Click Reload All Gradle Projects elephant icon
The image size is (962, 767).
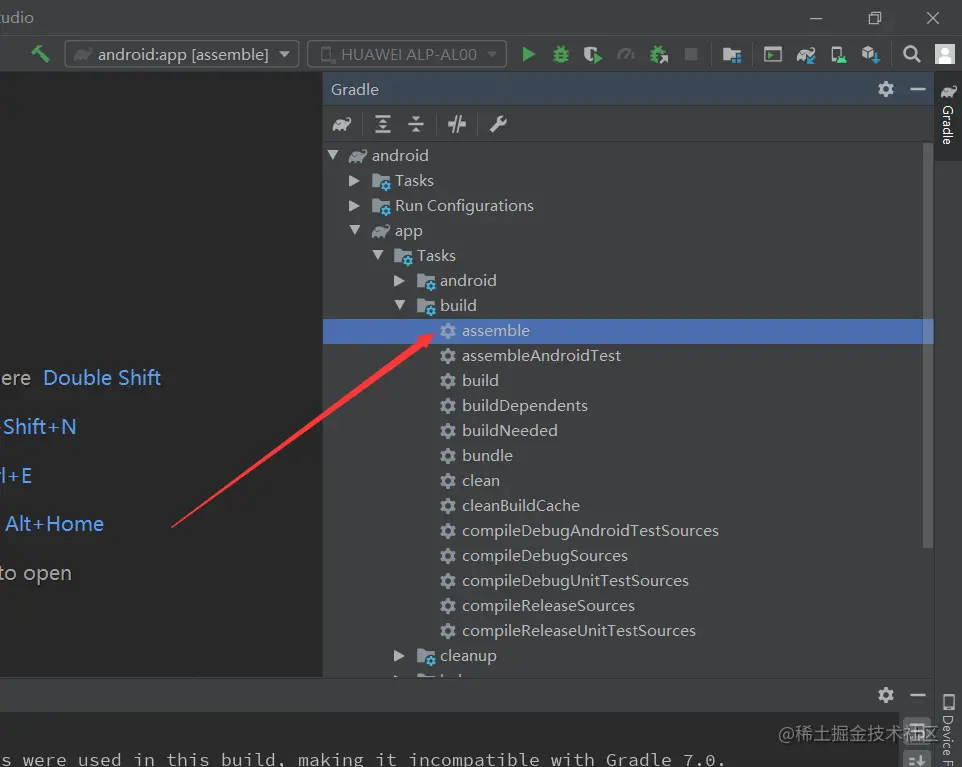point(342,125)
